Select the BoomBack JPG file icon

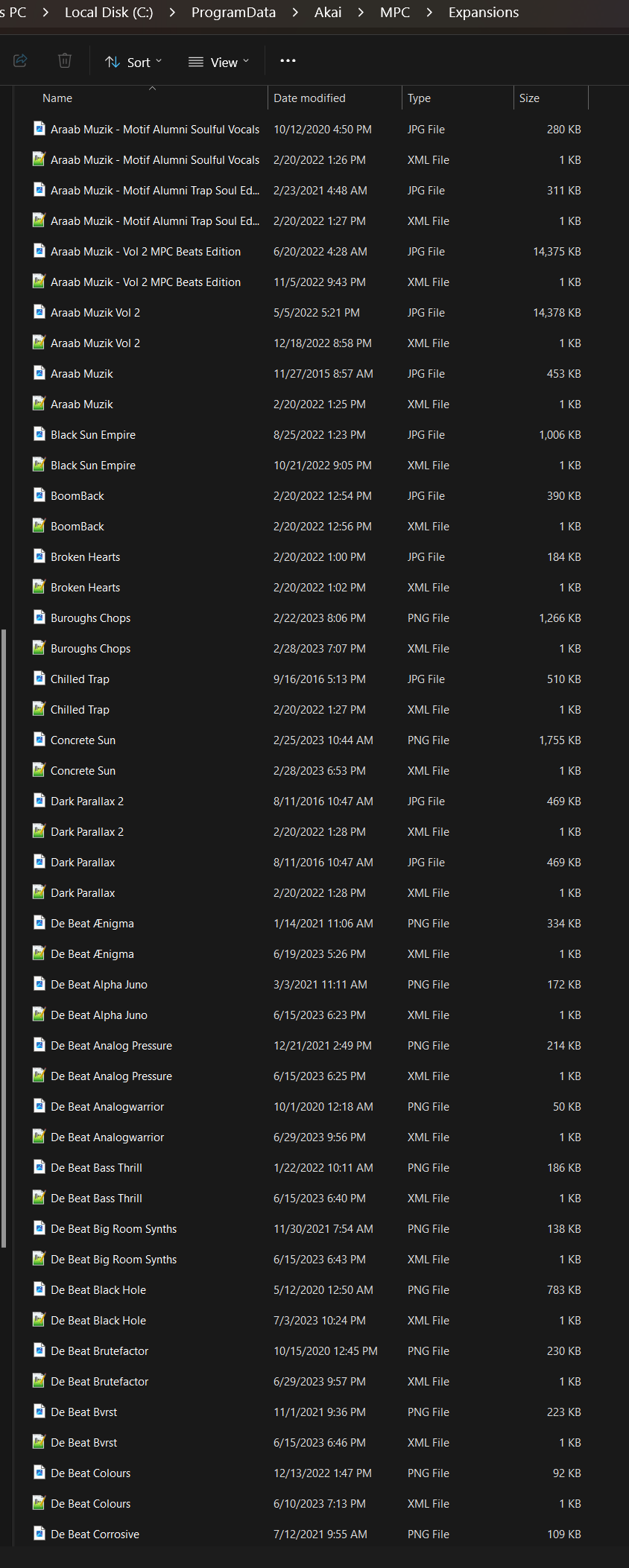click(39, 495)
